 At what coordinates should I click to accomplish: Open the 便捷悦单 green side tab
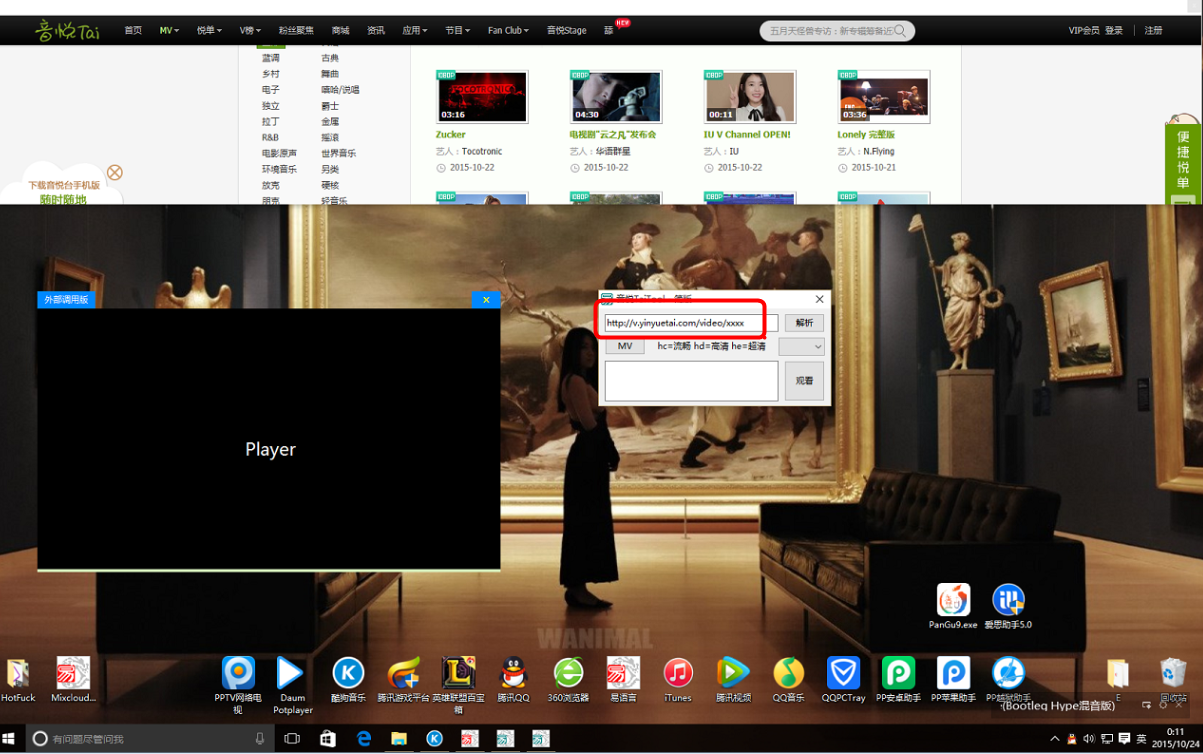click(x=1183, y=163)
